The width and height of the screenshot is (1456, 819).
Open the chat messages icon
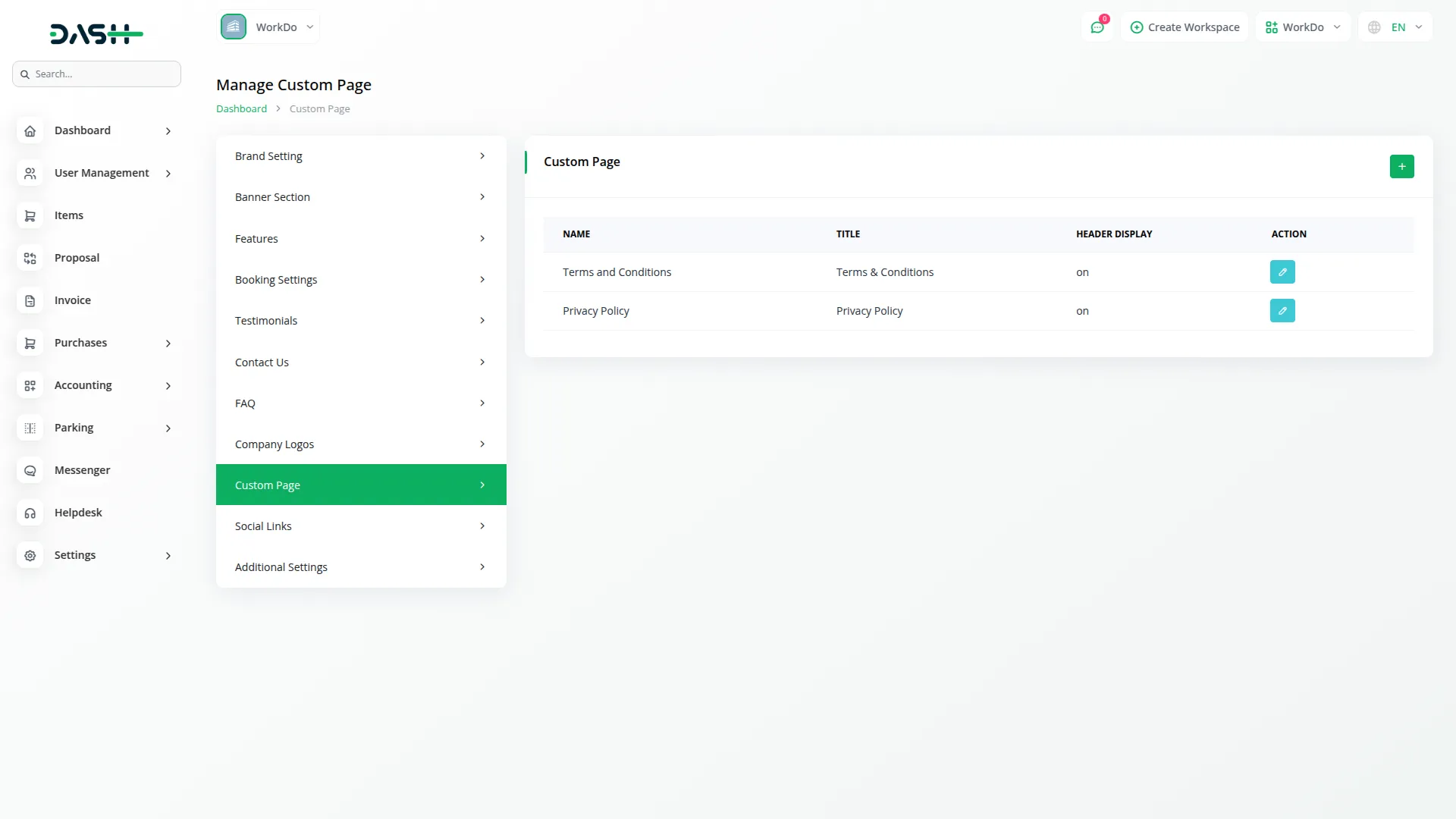tap(1097, 27)
